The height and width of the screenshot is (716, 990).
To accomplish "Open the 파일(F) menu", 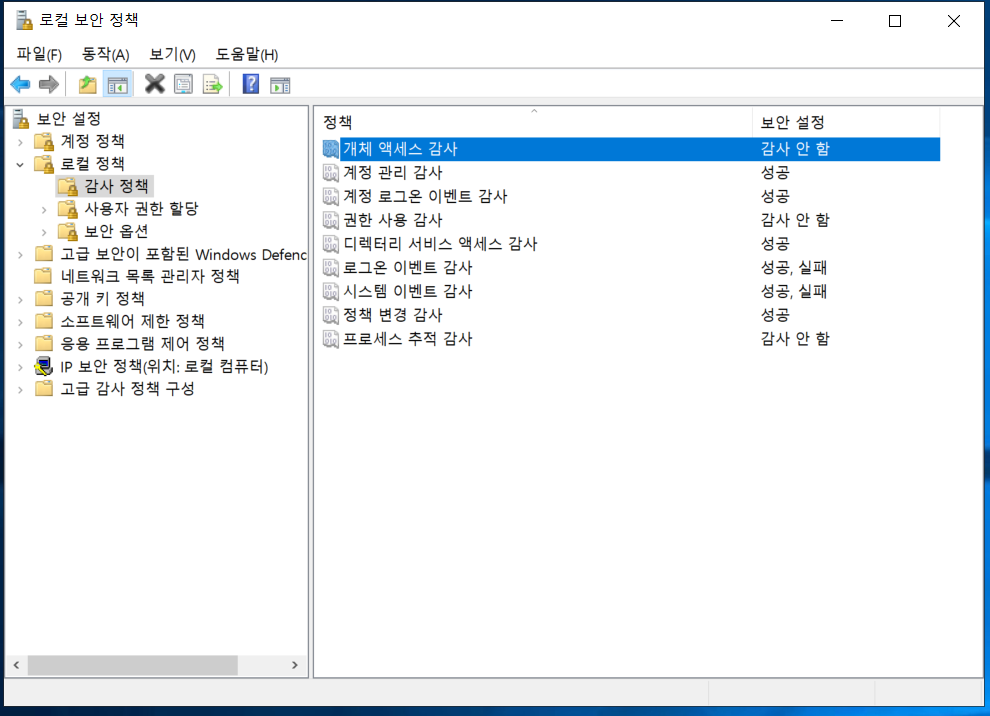I will coord(39,54).
